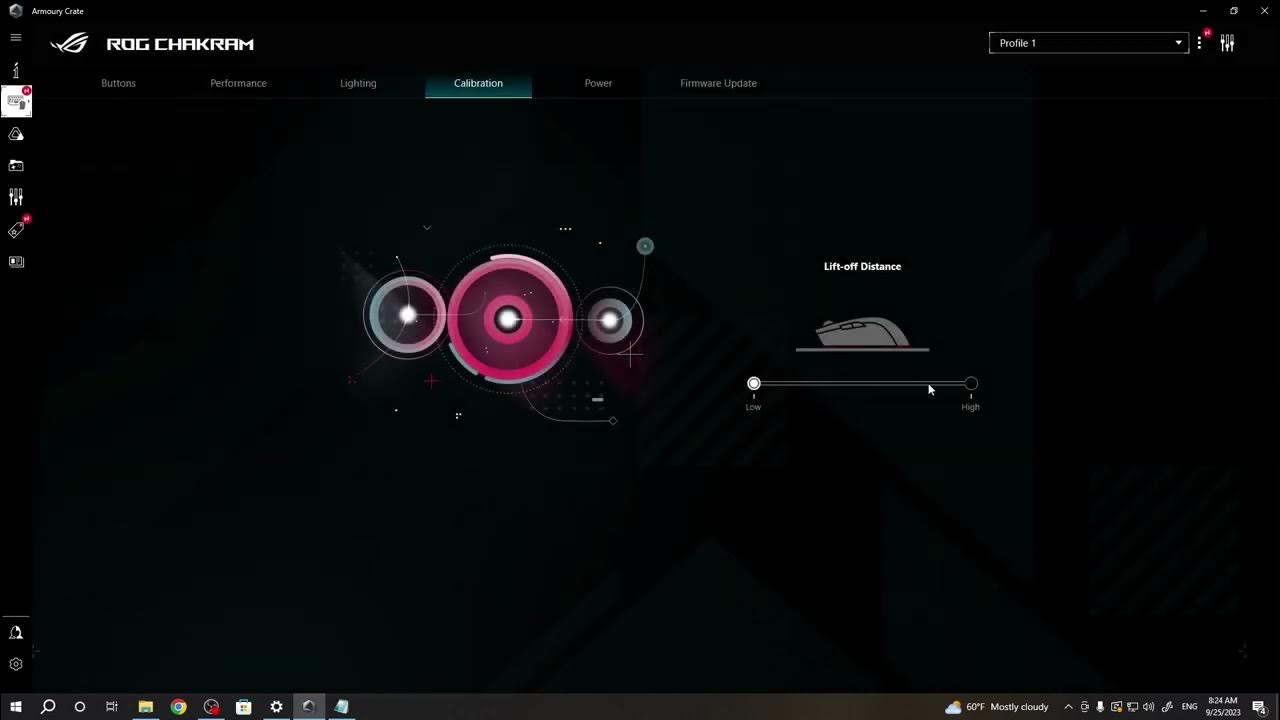Open the promotions tag icon with notification

click(x=16, y=229)
